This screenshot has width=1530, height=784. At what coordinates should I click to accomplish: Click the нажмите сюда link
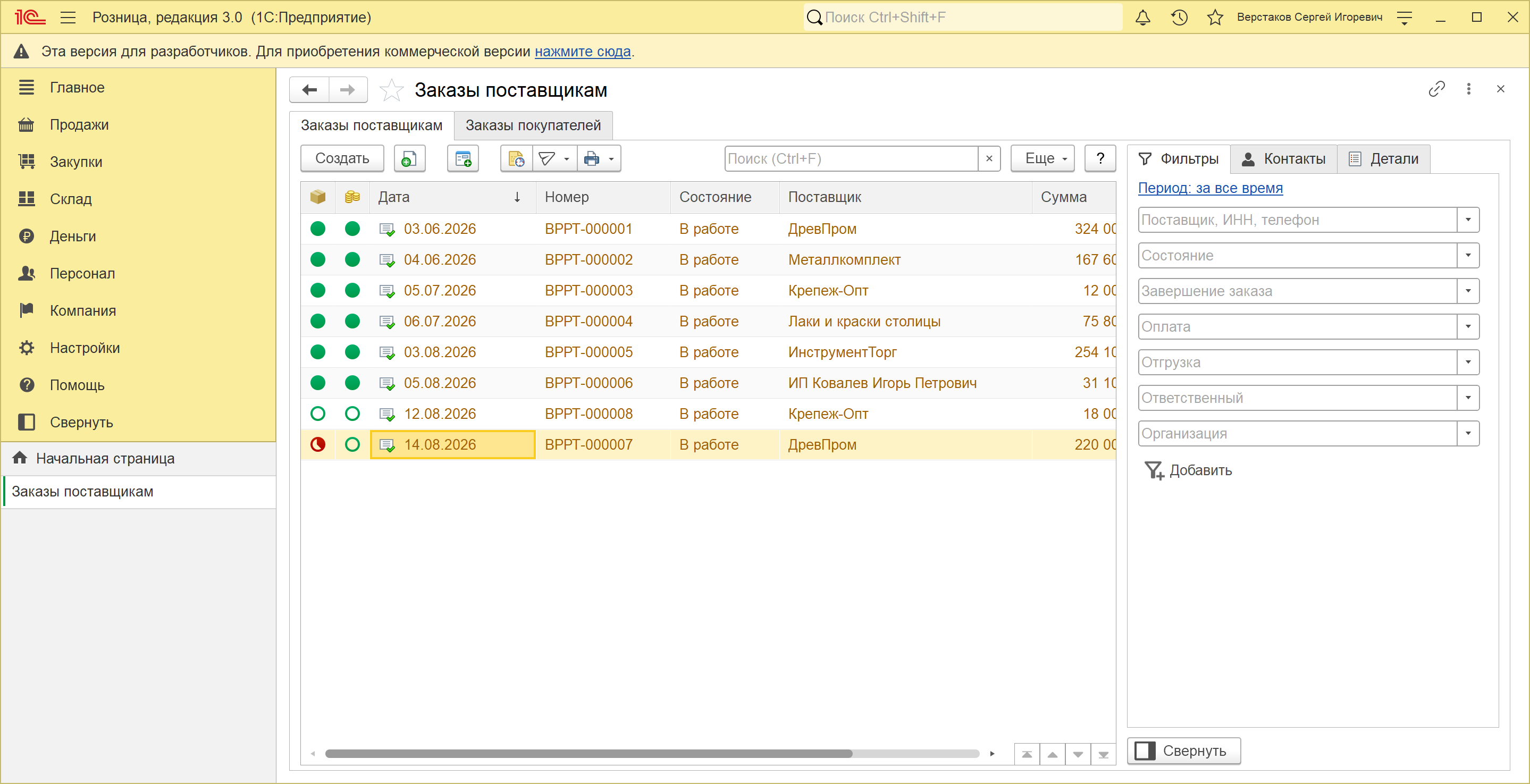pos(583,52)
